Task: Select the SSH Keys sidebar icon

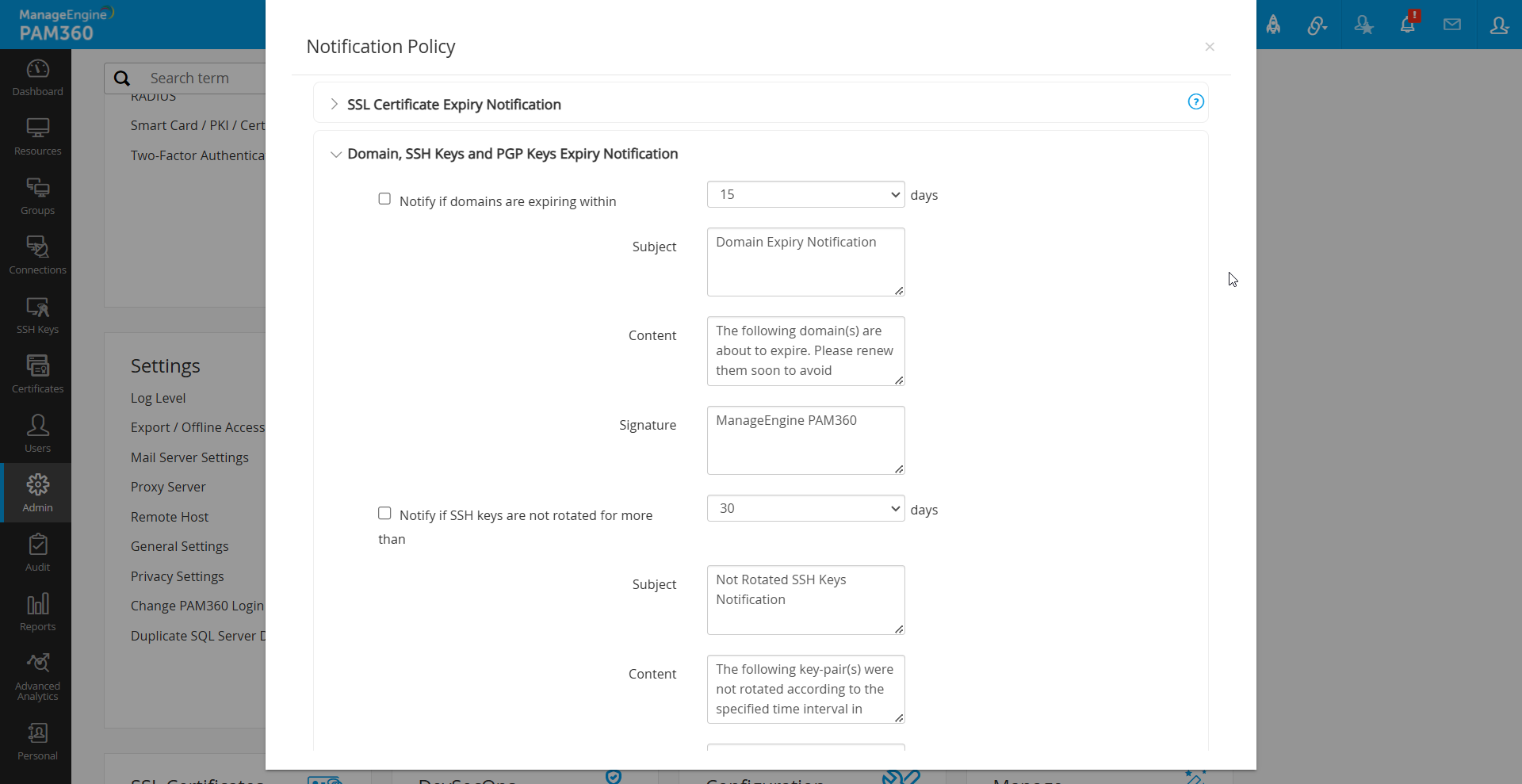Action: pos(36,314)
